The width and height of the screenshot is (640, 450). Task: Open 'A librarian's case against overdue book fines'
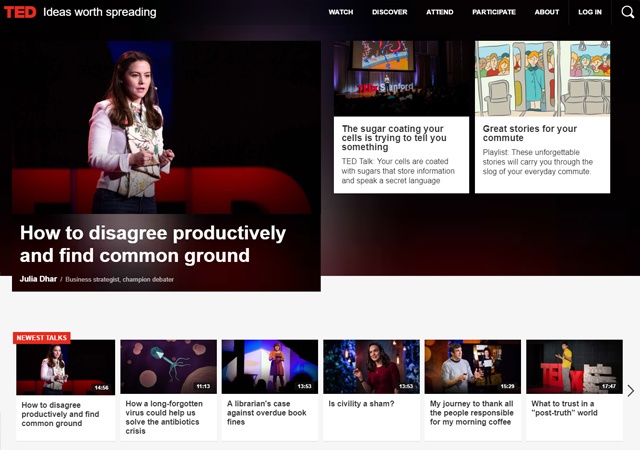pyautogui.click(x=267, y=412)
